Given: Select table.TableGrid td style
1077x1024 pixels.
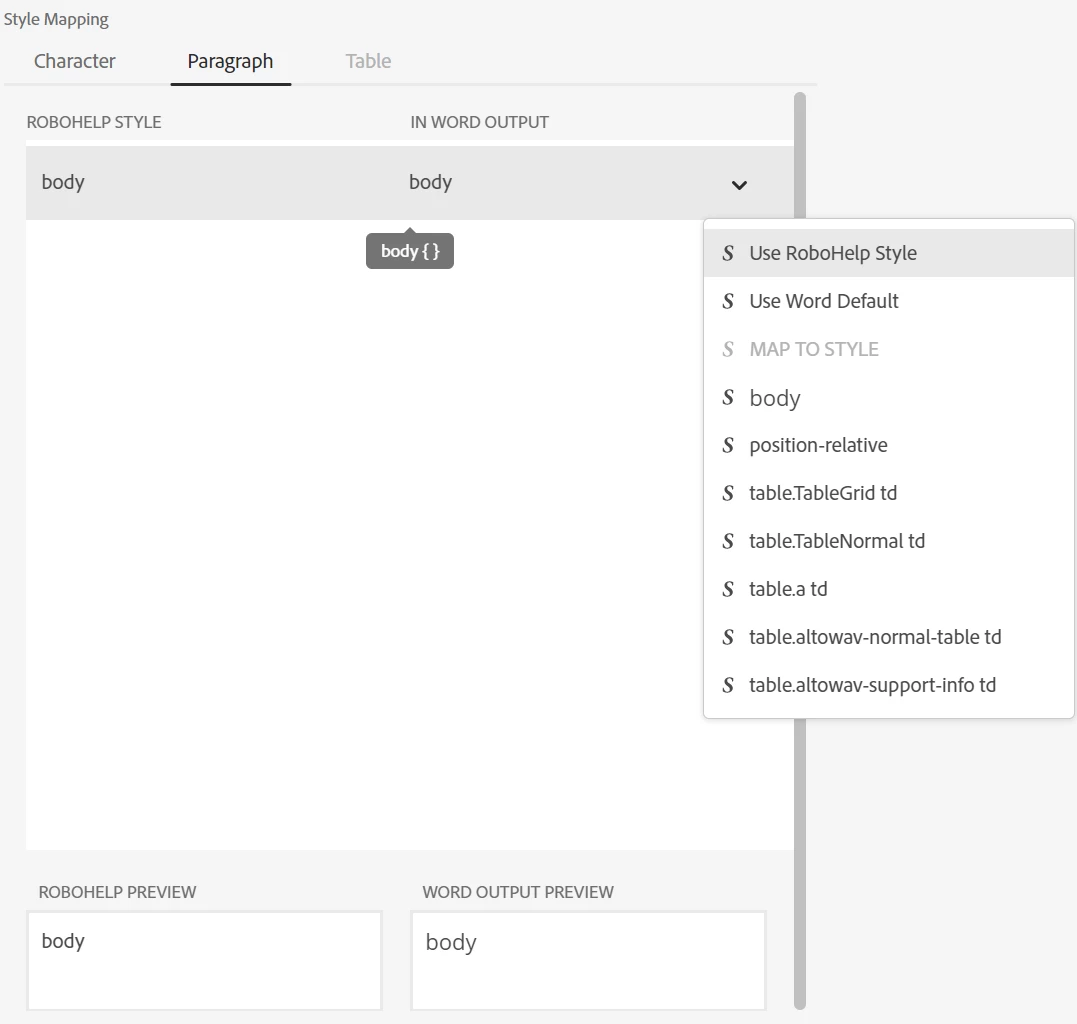Looking at the screenshot, I should 888,493.
